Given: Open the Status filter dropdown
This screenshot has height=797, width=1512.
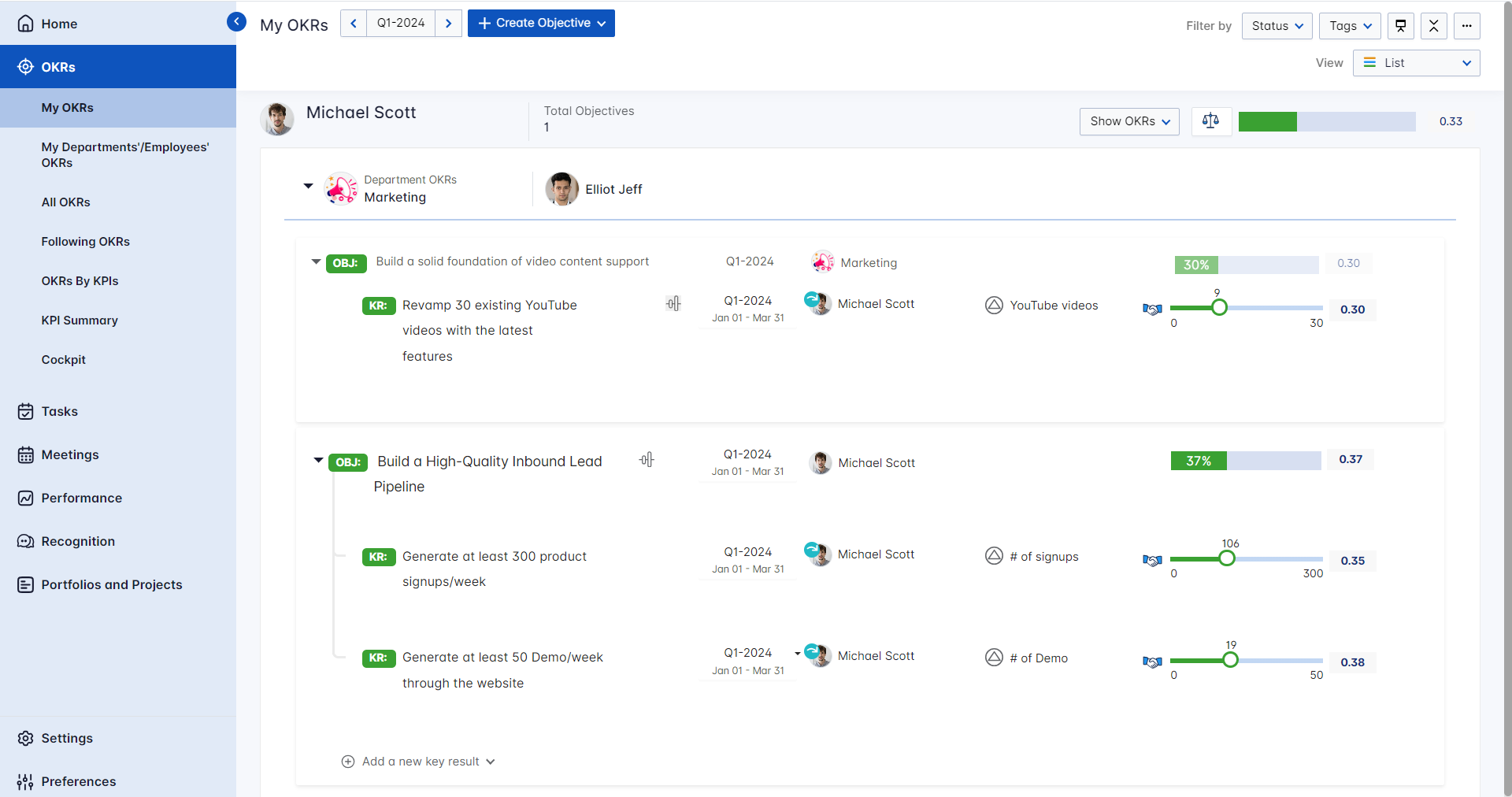Looking at the screenshot, I should click(x=1277, y=26).
